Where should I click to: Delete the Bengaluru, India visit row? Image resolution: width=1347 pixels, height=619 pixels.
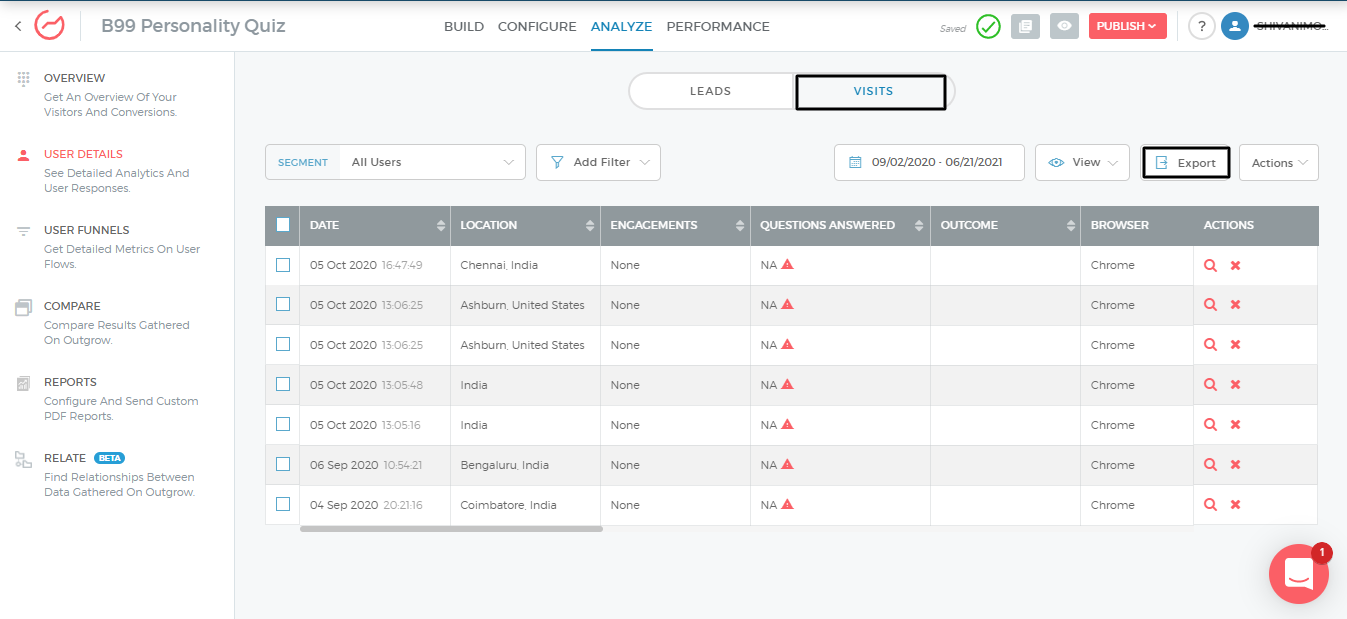tap(1235, 465)
